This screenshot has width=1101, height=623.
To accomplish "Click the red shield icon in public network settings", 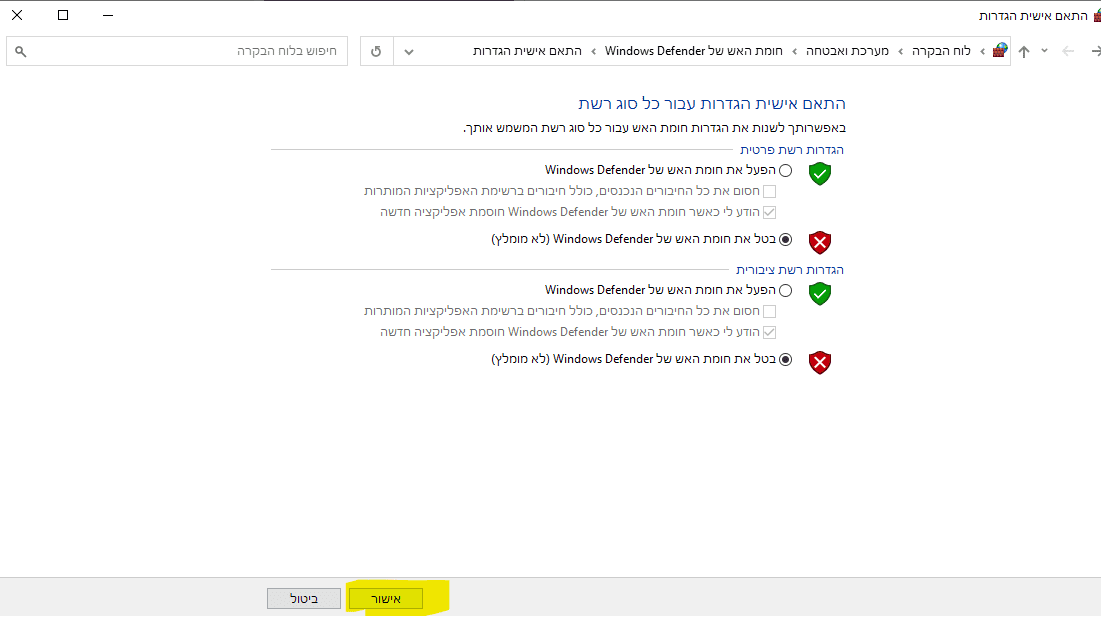I will tap(819, 362).
